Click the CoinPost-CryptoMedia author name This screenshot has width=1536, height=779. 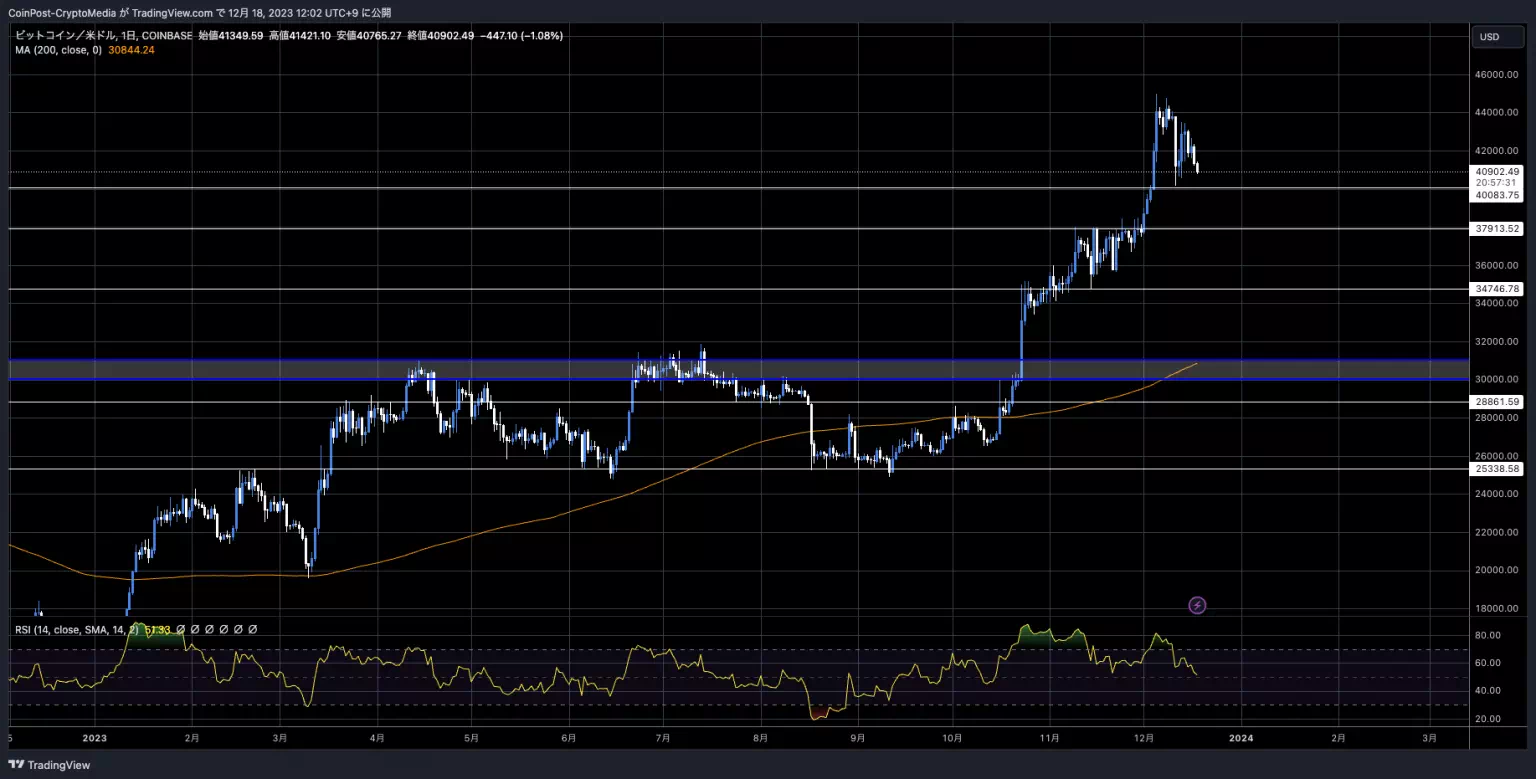[61, 13]
